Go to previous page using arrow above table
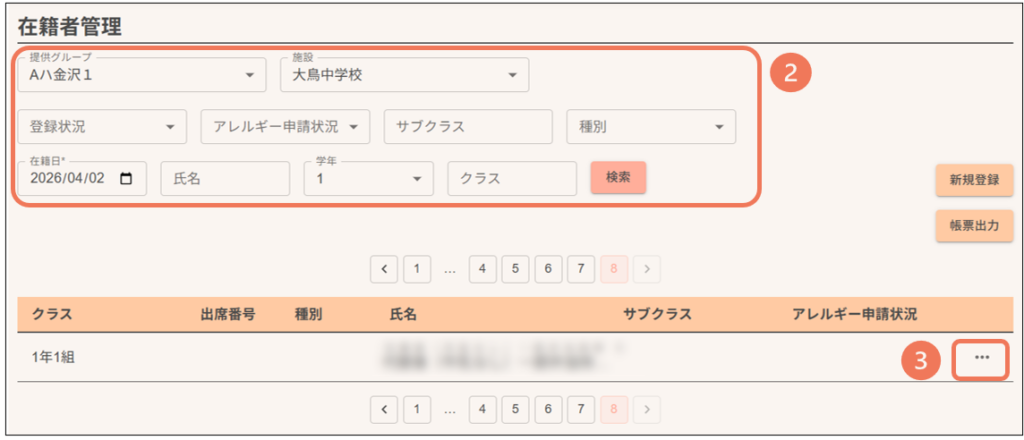Image resolution: width=1024 pixels, height=440 pixels. [x=384, y=268]
